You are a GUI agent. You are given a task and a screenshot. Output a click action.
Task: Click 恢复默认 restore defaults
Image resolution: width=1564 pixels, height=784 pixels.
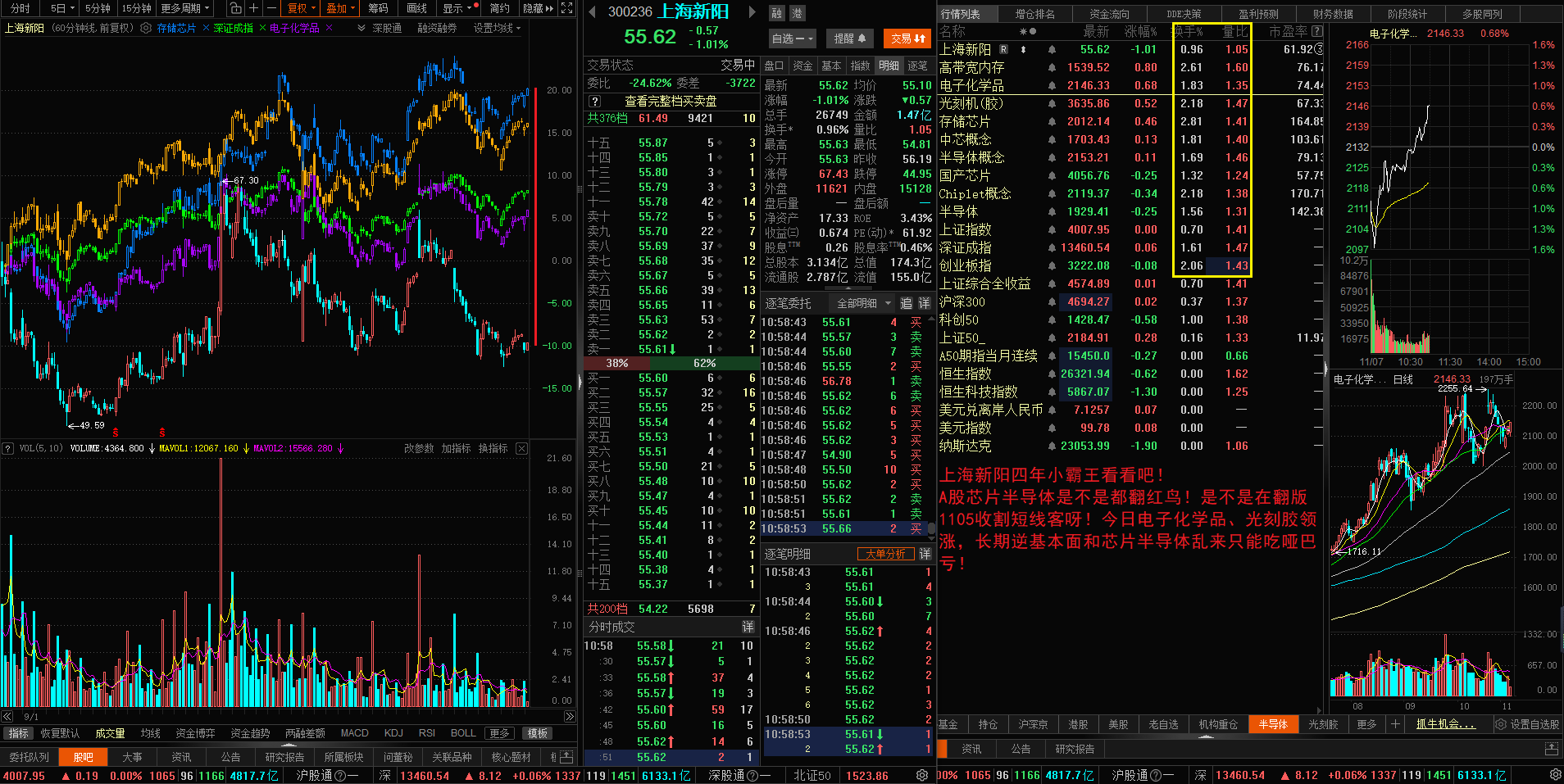[60, 733]
